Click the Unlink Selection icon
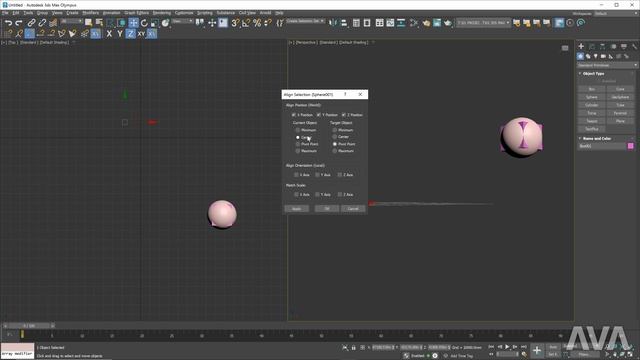640x360 pixels. (42, 23)
